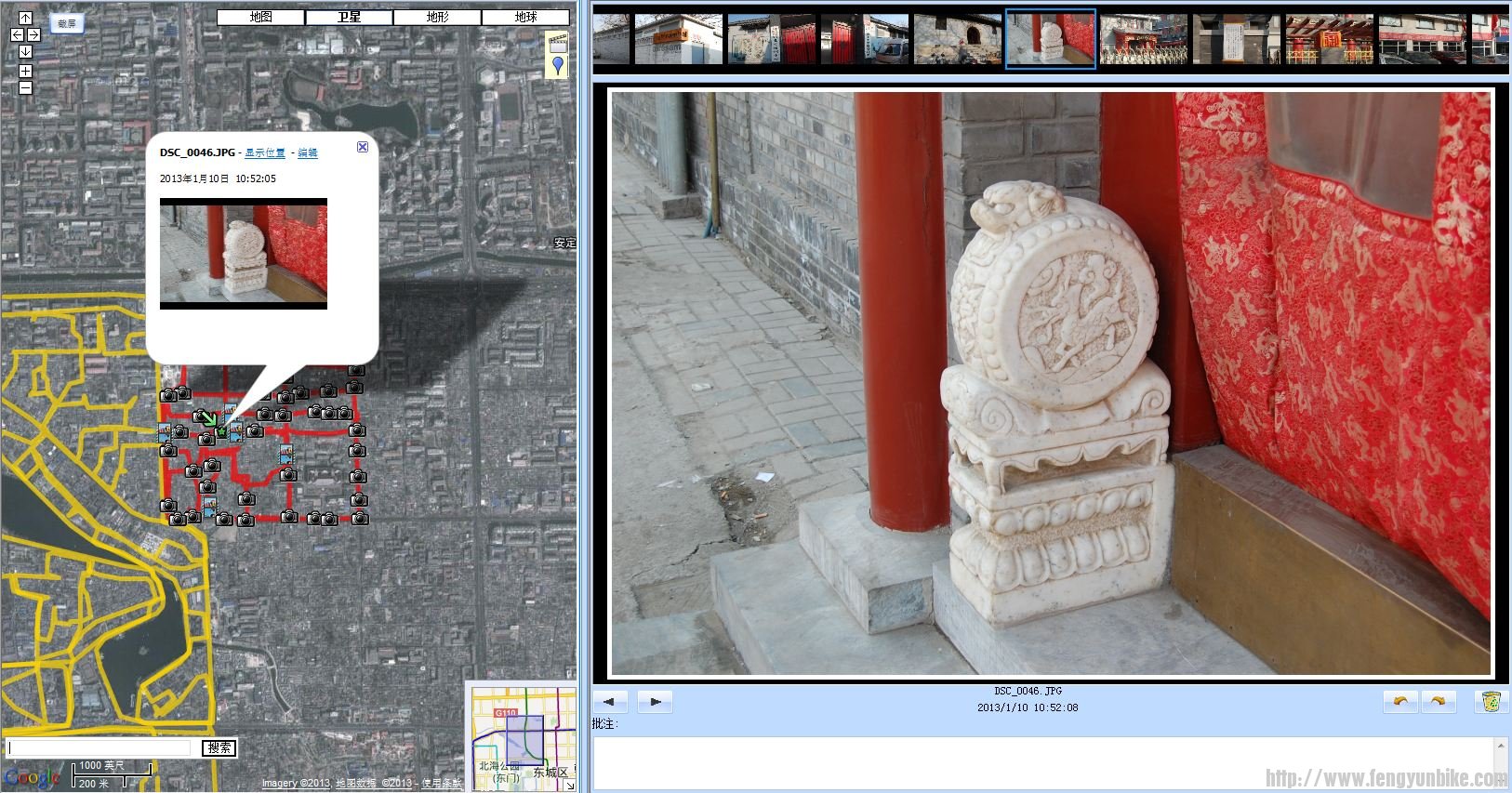This screenshot has height=793, width=1512.
Task: Click the blue location pin icon
Action: (557, 65)
